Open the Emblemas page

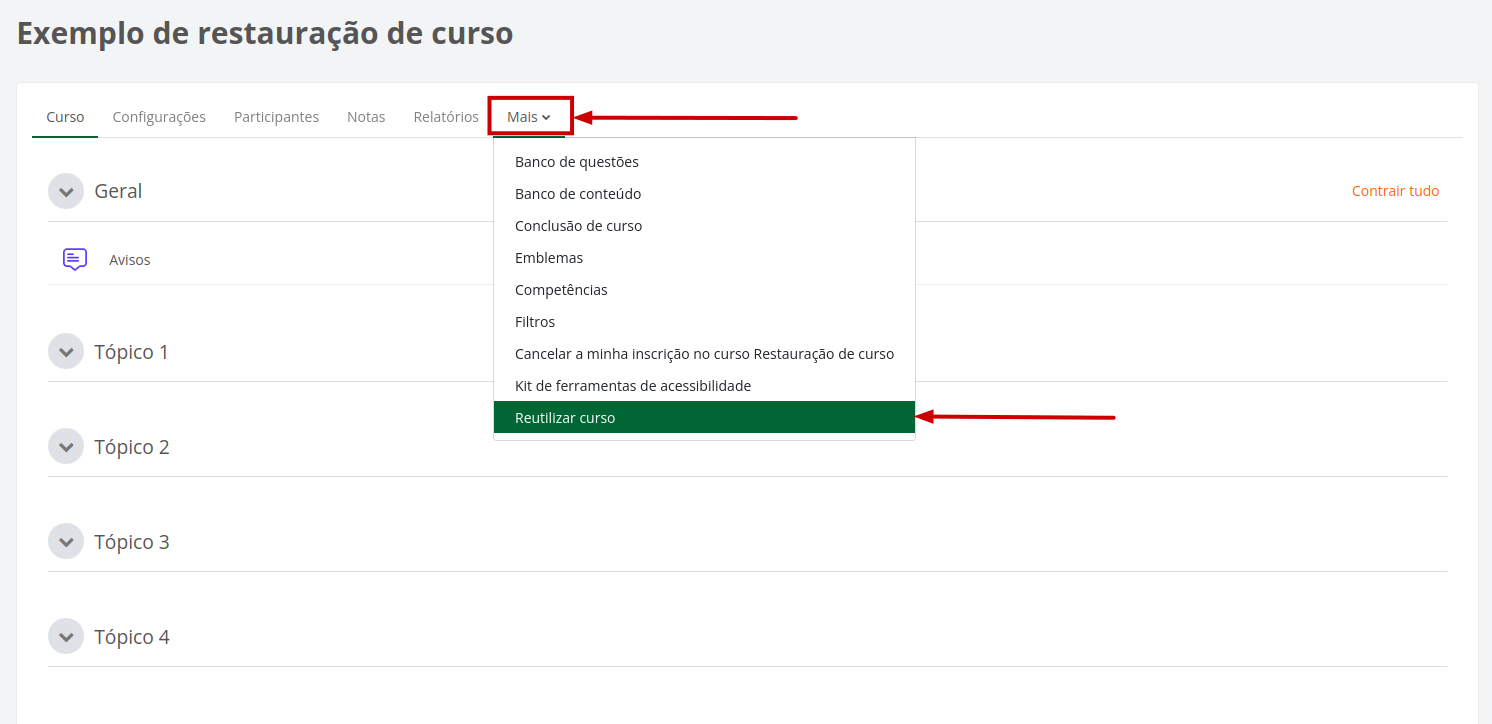click(549, 257)
